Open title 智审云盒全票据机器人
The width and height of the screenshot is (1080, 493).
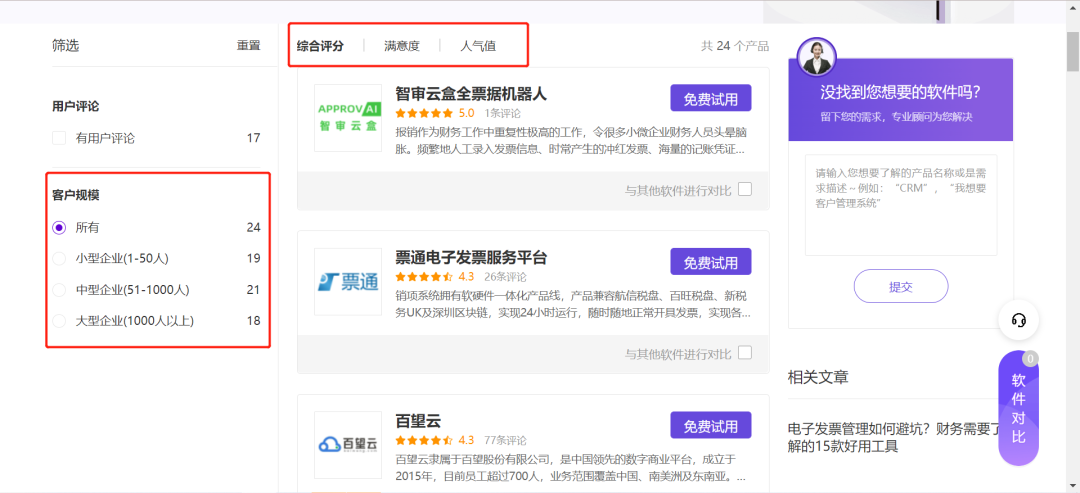[x=471, y=93]
